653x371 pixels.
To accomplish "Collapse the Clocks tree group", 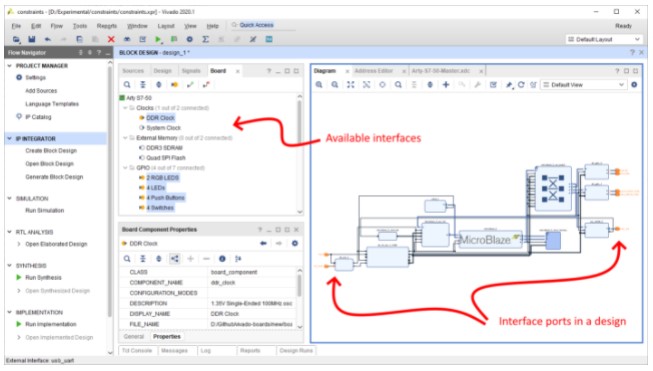I will [x=125, y=108].
